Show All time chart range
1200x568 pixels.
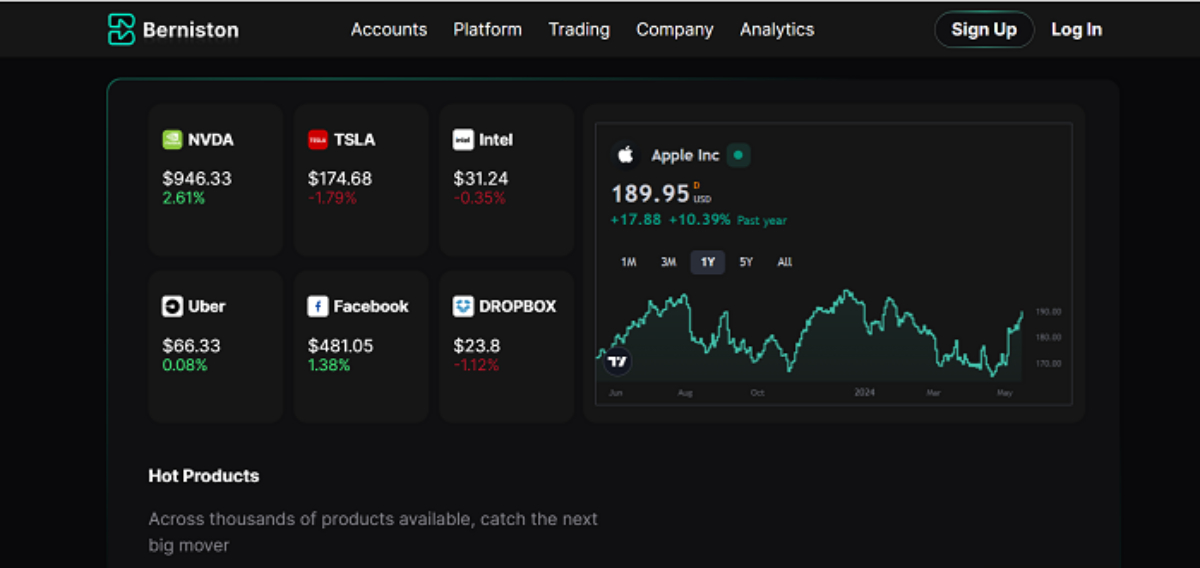click(x=784, y=262)
